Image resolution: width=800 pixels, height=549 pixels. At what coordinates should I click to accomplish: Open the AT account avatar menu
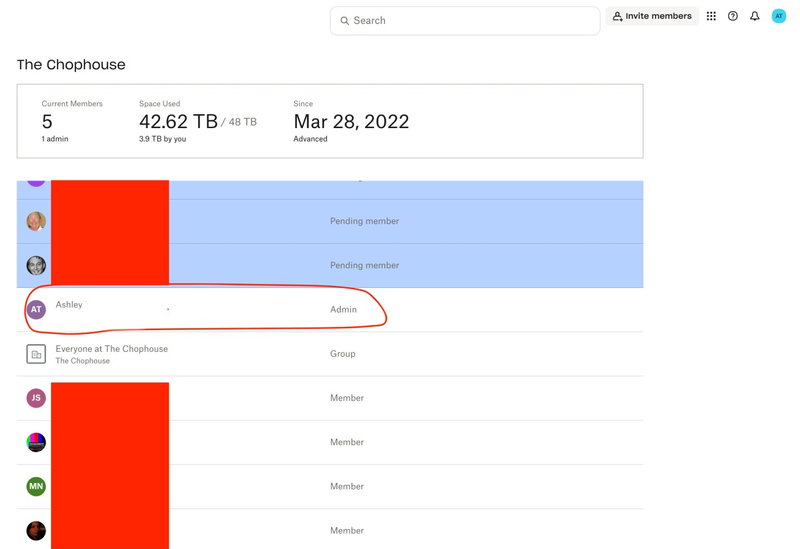point(778,16)
